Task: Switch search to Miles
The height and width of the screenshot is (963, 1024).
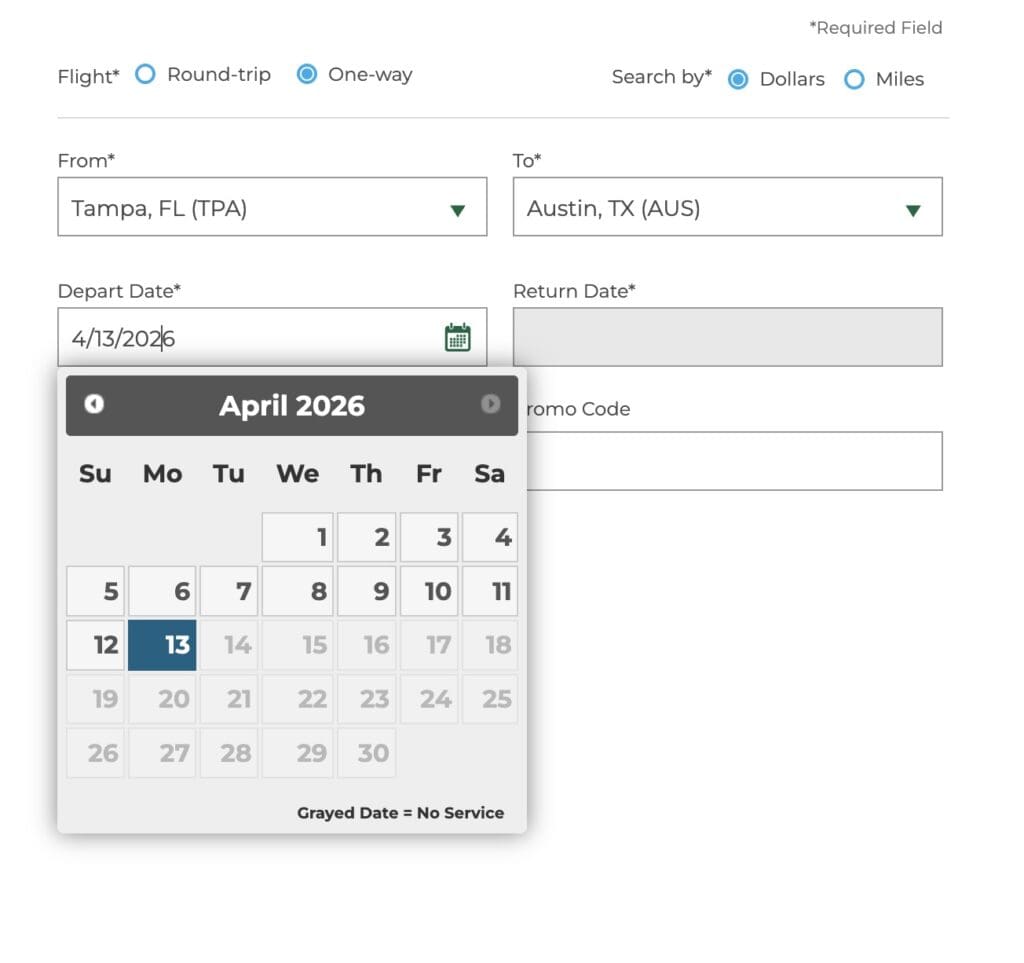Action: tap(855, 78)
